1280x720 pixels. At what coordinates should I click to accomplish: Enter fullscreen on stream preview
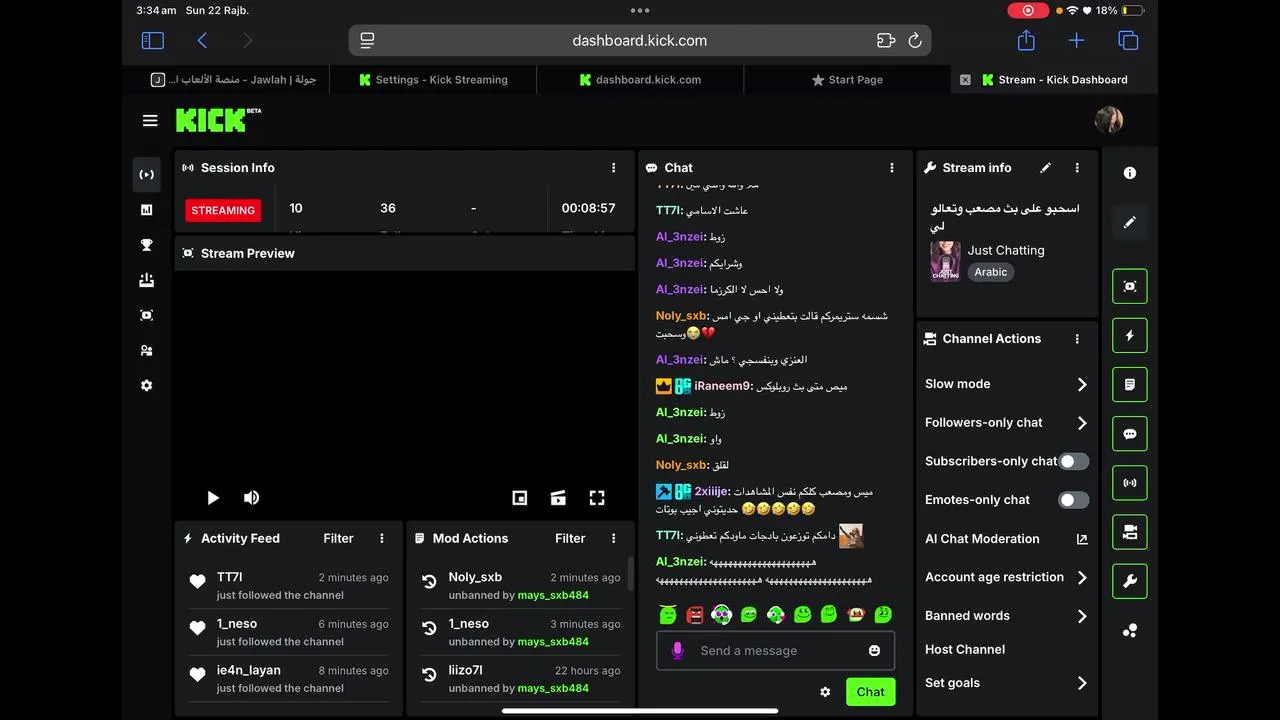[597, 498]
